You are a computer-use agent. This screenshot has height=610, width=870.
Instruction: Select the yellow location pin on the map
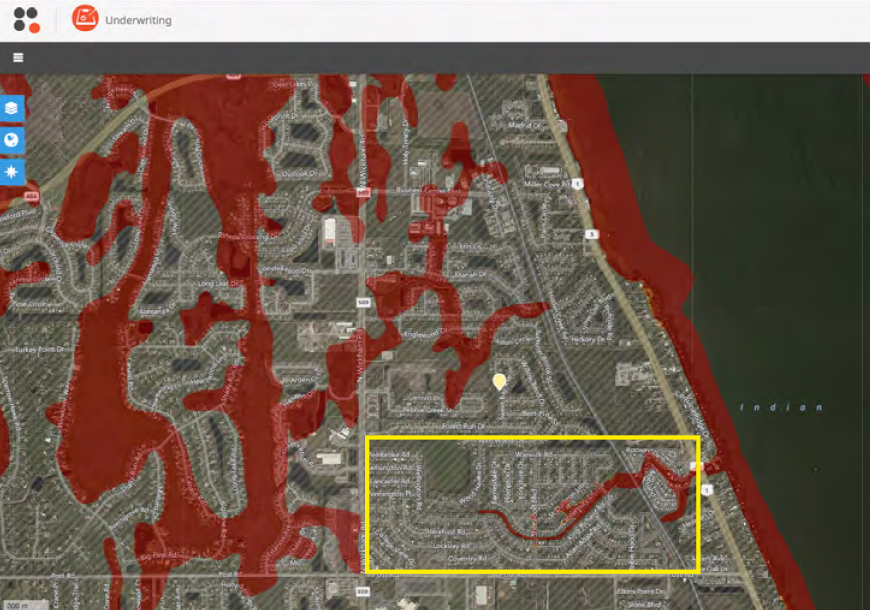click(499, 381)
